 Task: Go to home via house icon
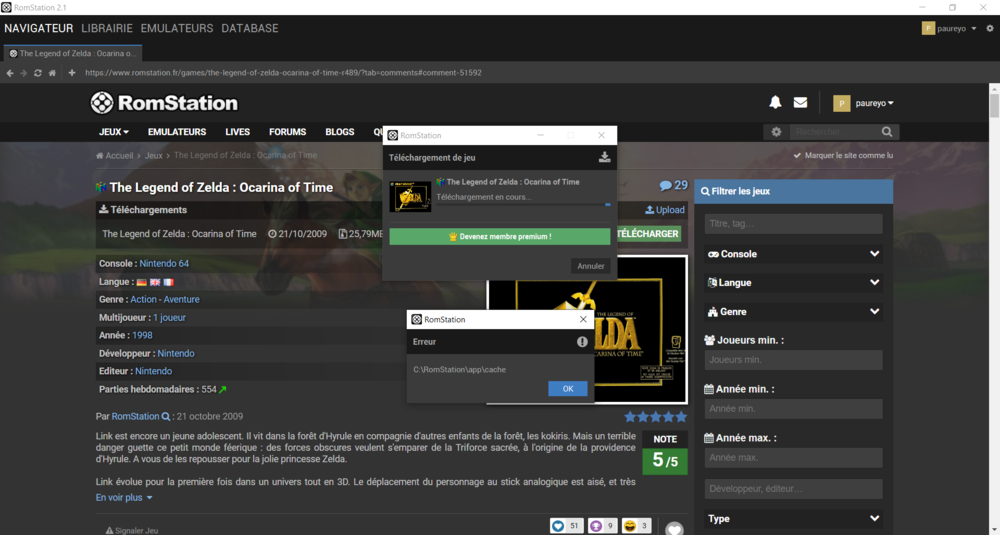pyautogui.click(x=52, y=73)
